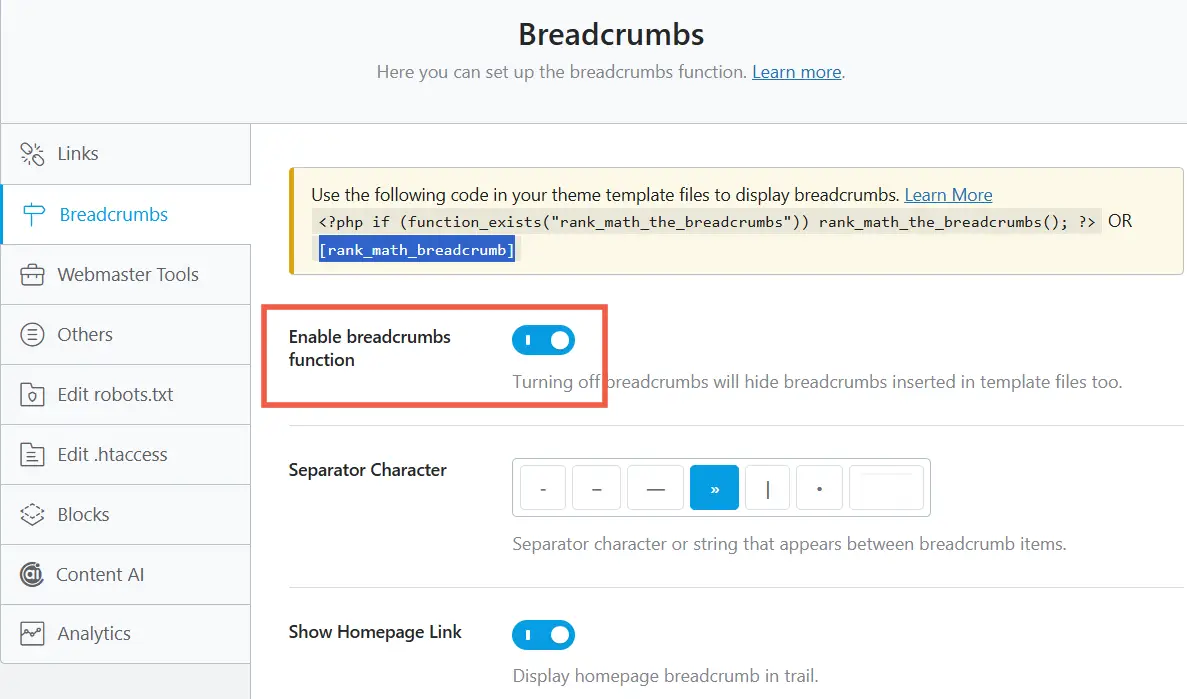This screenshot has height=699, width=1187.
Task: Select the bullet dot separator
Action: tap(820, 489)
